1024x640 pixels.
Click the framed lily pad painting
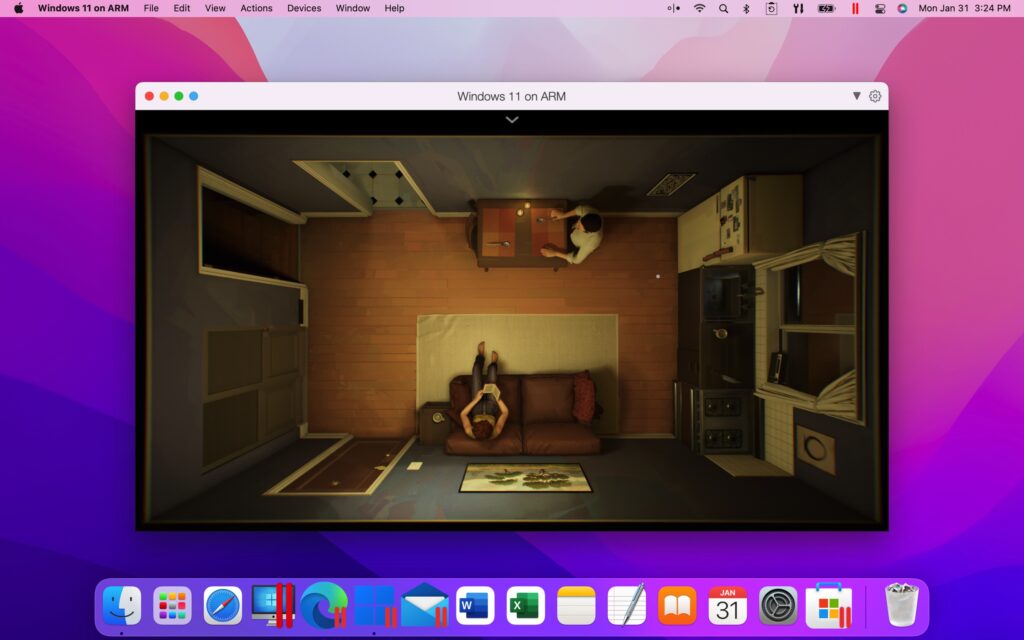coord(525,477)
